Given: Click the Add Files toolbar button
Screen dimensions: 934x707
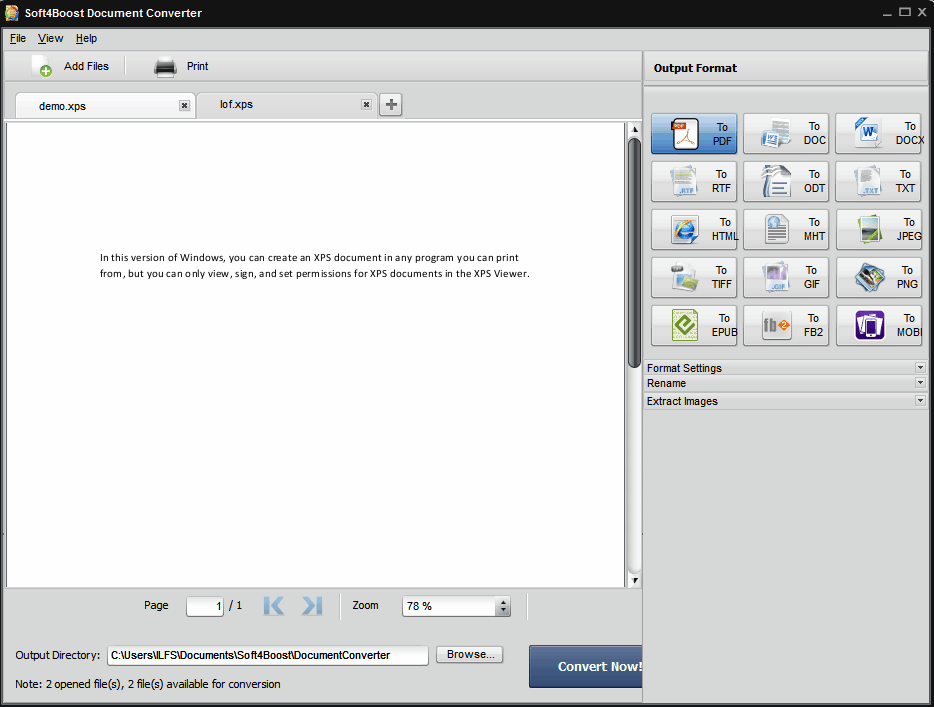Looking at the screenshot, I should click(x=71, y=66).
